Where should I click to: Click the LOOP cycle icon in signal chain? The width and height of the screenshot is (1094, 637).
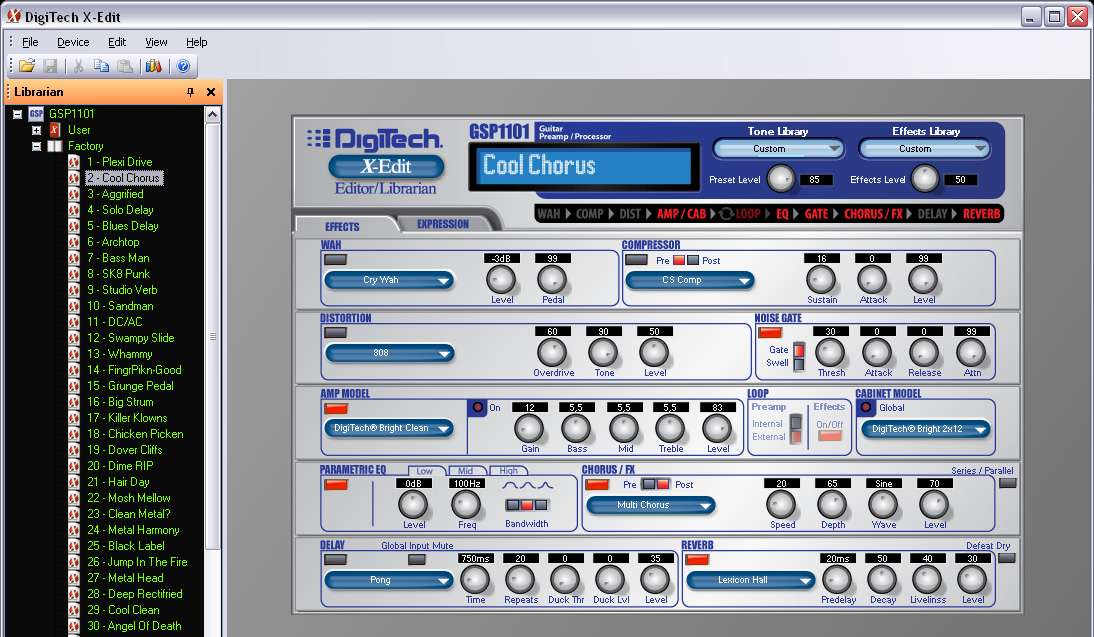[x=726, y=213]
